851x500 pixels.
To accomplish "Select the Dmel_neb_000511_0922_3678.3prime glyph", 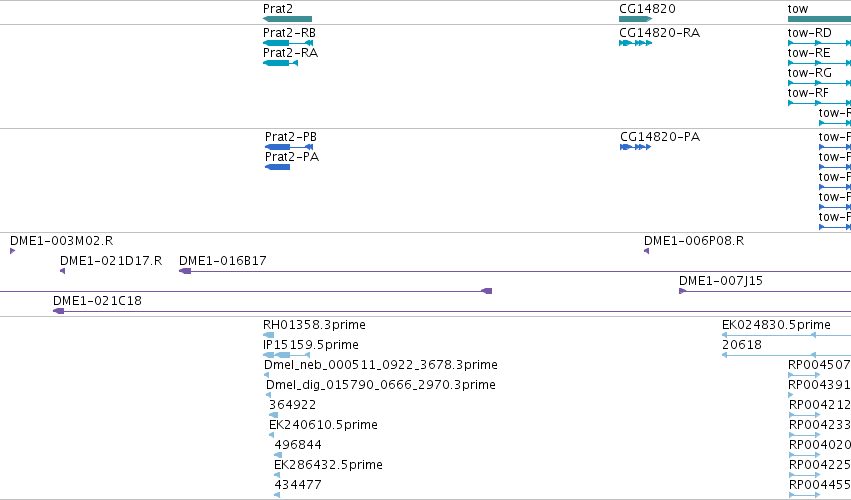I will click(x=266, y=375).
